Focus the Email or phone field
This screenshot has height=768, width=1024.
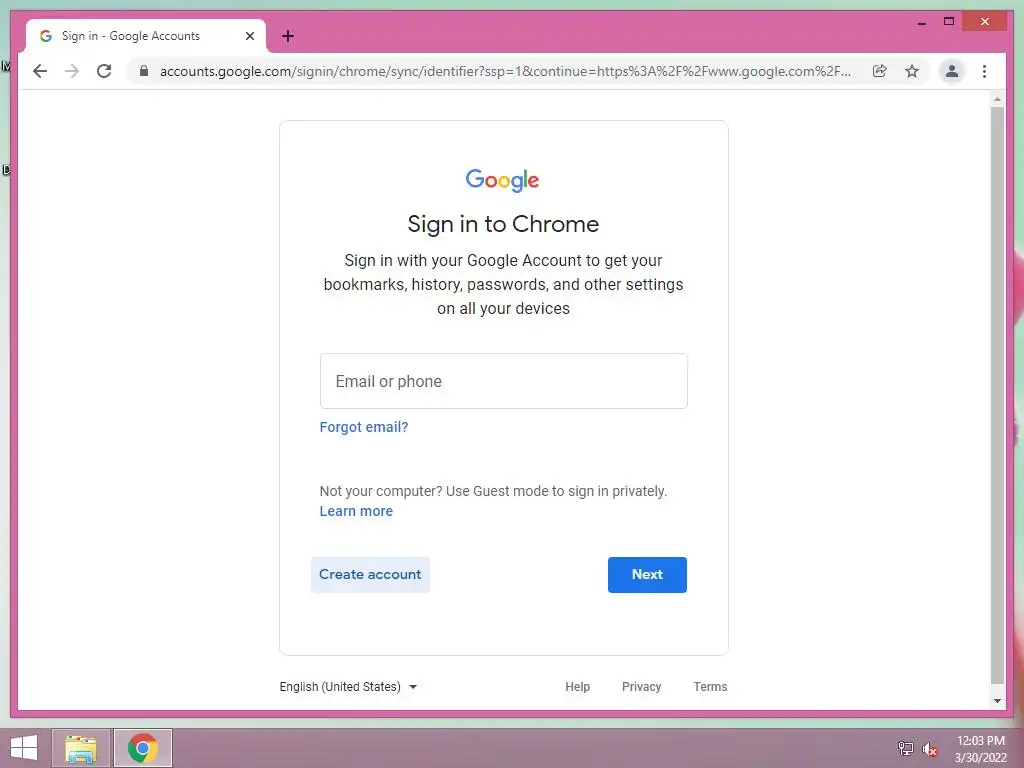click(504, 381)
